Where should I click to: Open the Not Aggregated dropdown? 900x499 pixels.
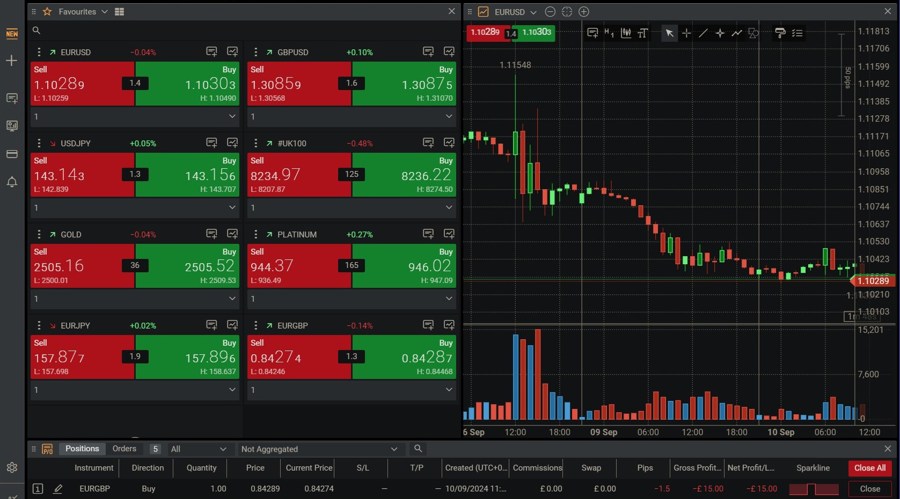(319, 449)
